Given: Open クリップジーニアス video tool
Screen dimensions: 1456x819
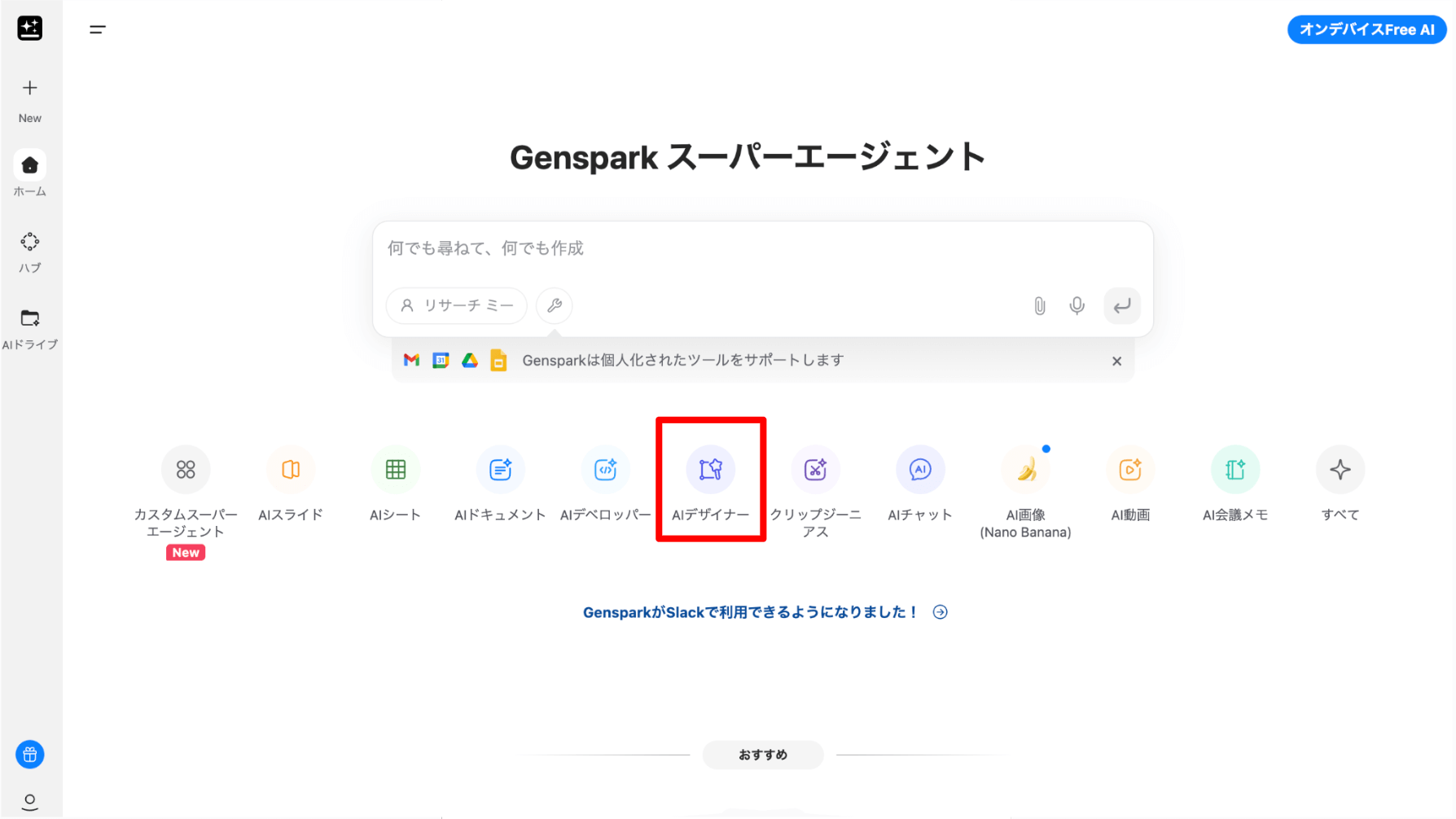Looking at the screenshot, I should (815, 470).
